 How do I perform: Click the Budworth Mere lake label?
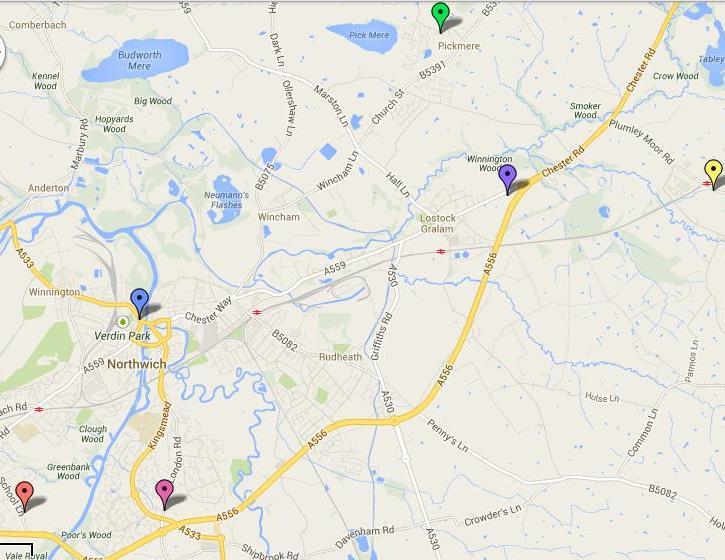pos(140,60)
